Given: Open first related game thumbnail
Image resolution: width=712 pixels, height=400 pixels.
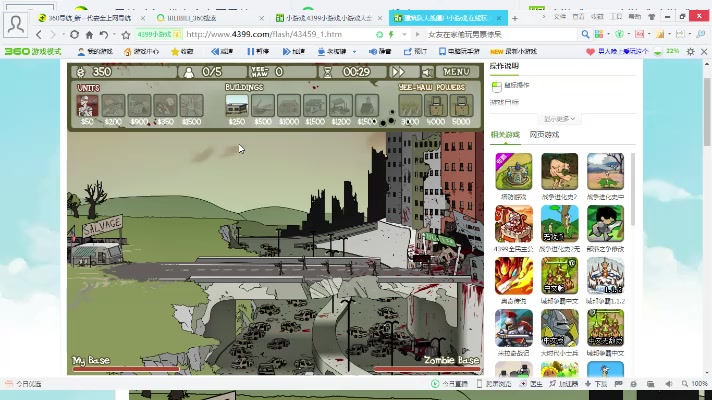Looking at the screenshot, I should click(511, 172).
